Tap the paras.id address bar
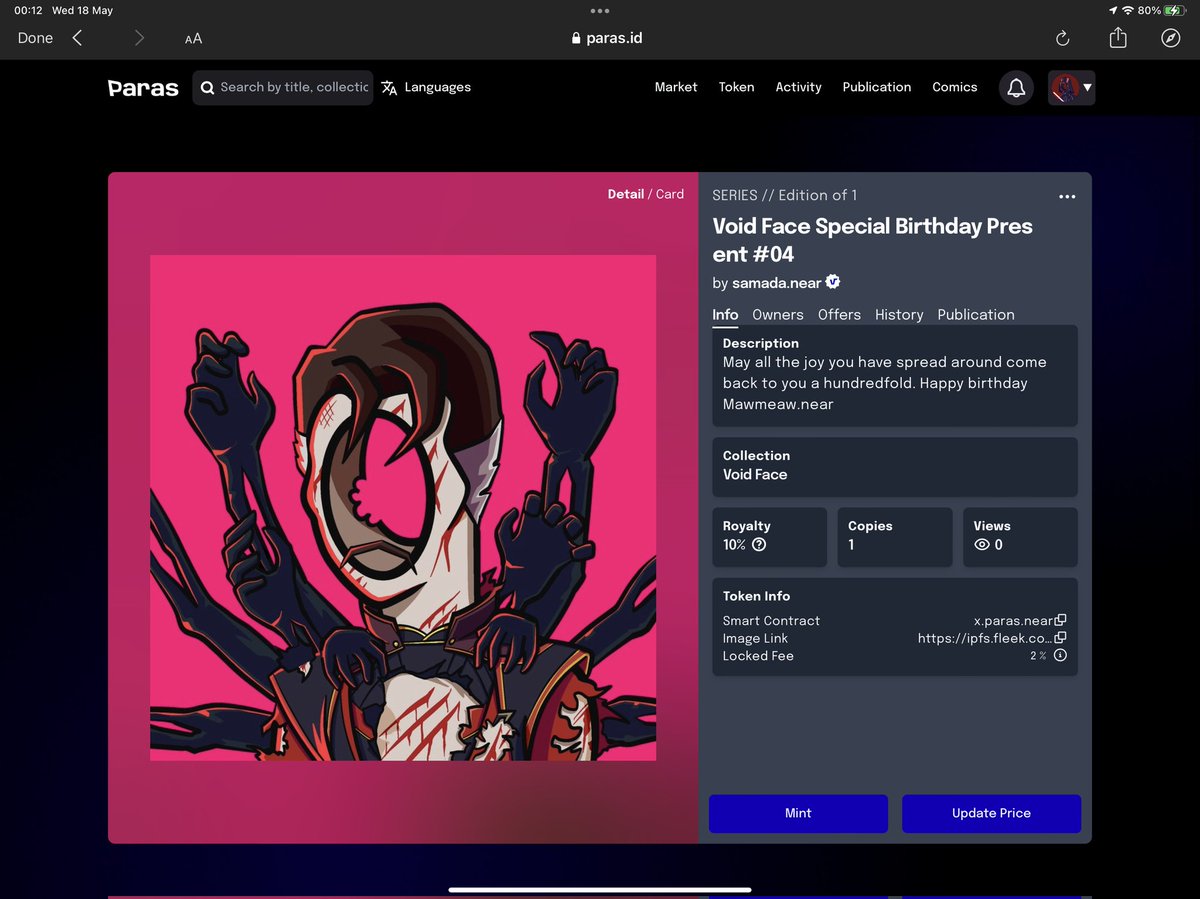The height and width of the screenshot is (899, 1200). 606,38
